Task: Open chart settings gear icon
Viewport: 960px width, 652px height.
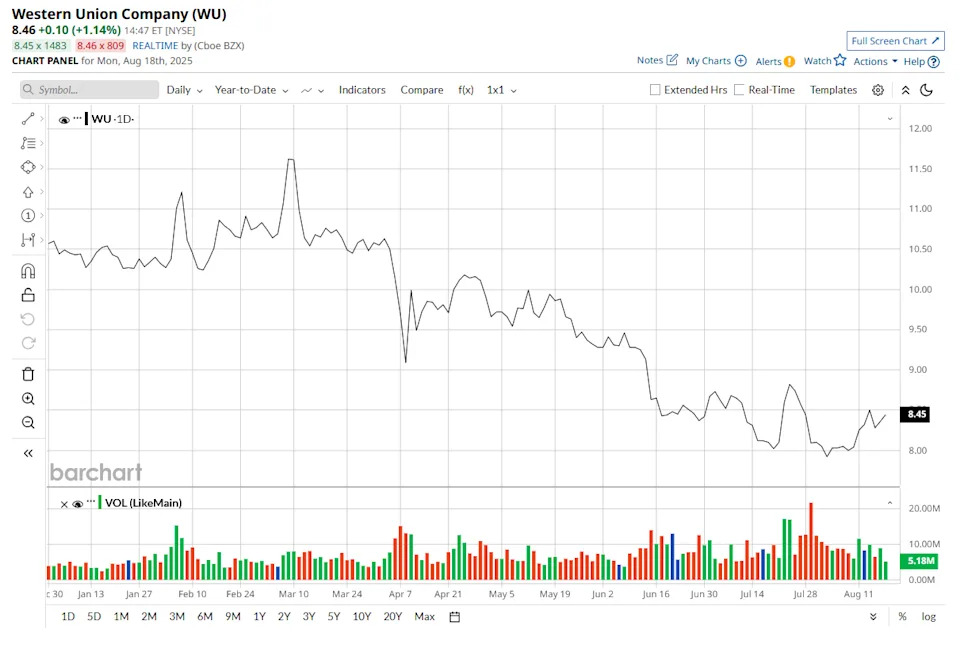Action: 877,90
